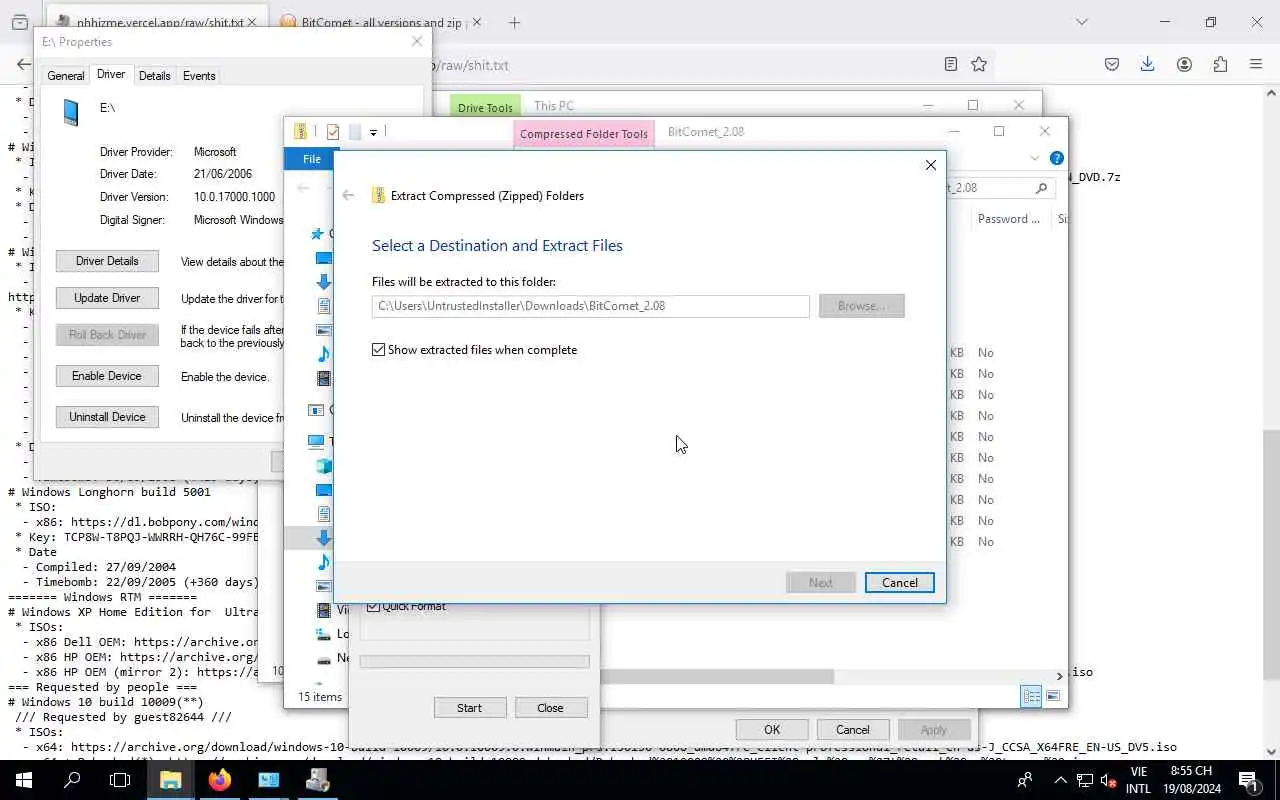This screenshot has width=1280, height=800.
Task: Open Firefox tab list dropdown arrow
Action: click(x=1081, y=22)
